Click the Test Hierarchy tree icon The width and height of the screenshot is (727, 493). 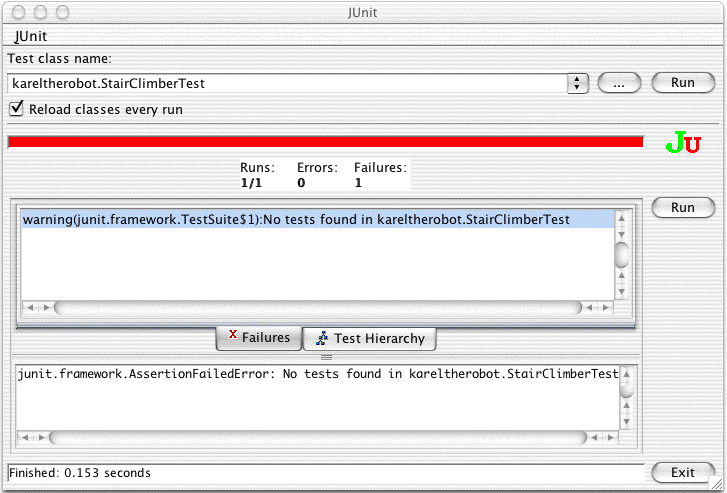pos(322,339)
